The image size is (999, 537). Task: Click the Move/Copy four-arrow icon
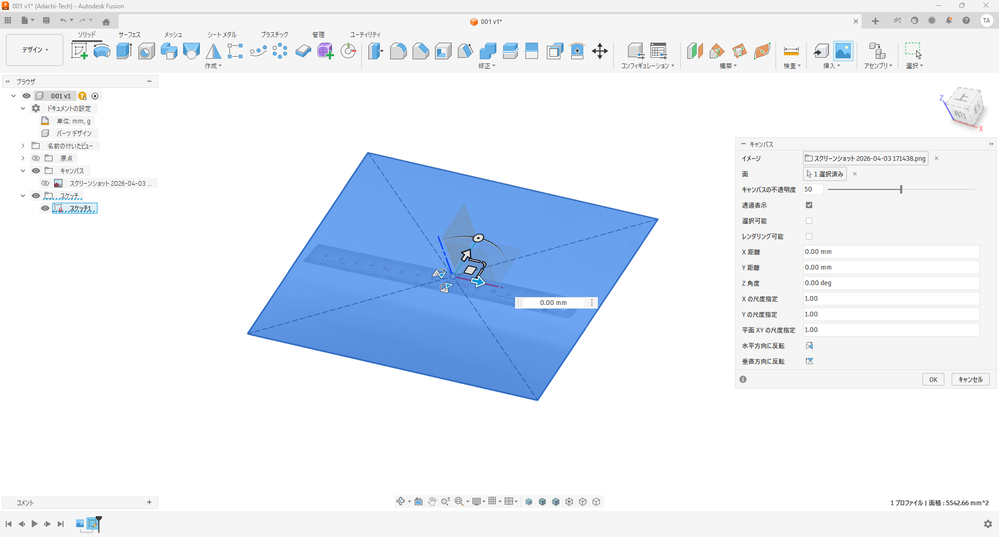coord(600,51)
